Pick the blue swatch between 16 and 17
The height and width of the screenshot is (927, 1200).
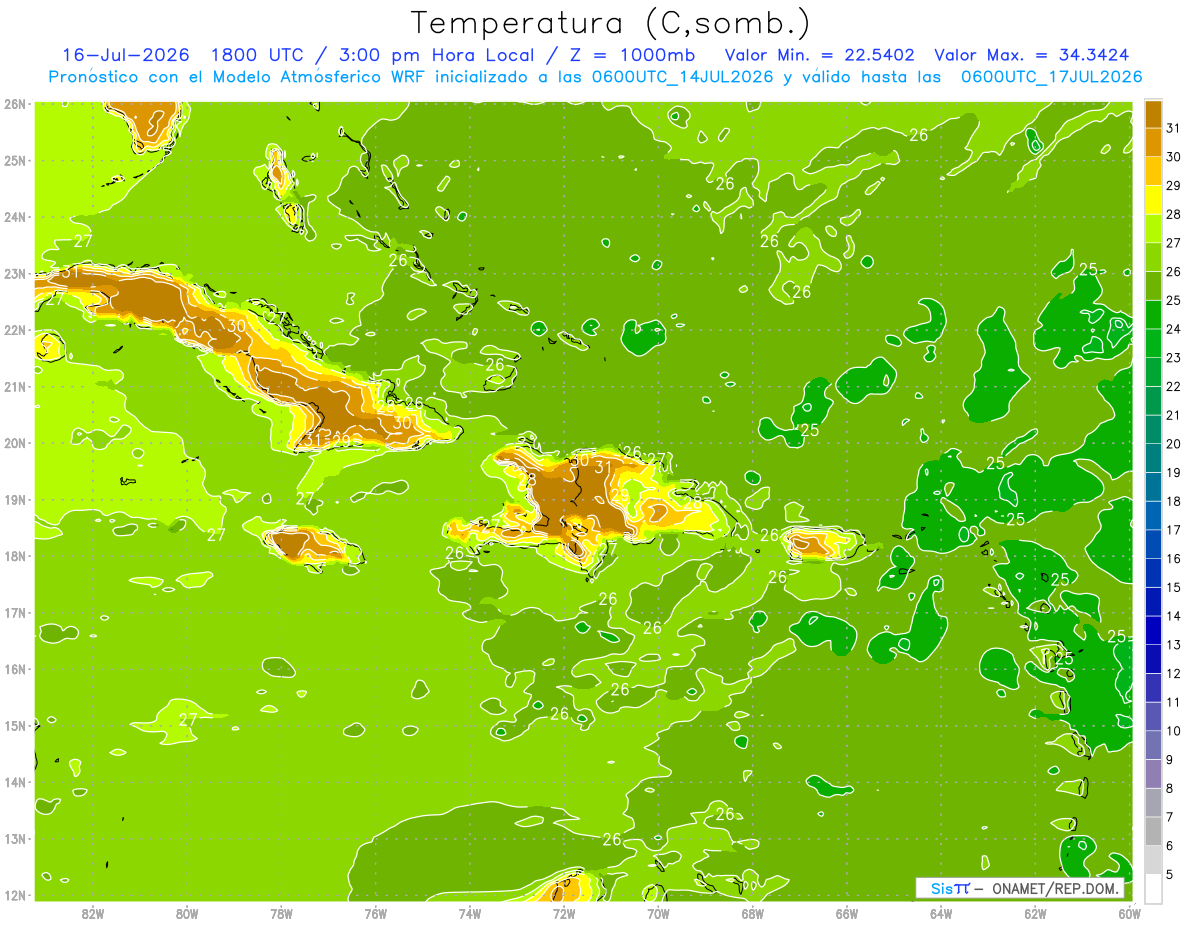click(1154, 544)
